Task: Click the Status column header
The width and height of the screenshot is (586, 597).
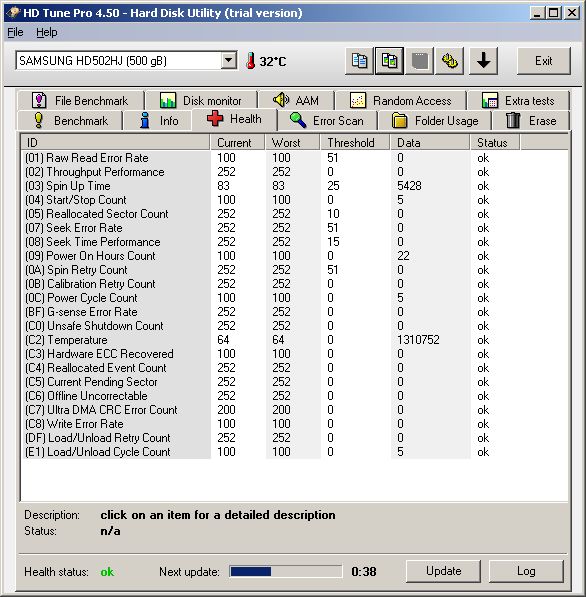Action: click(495, 143)
